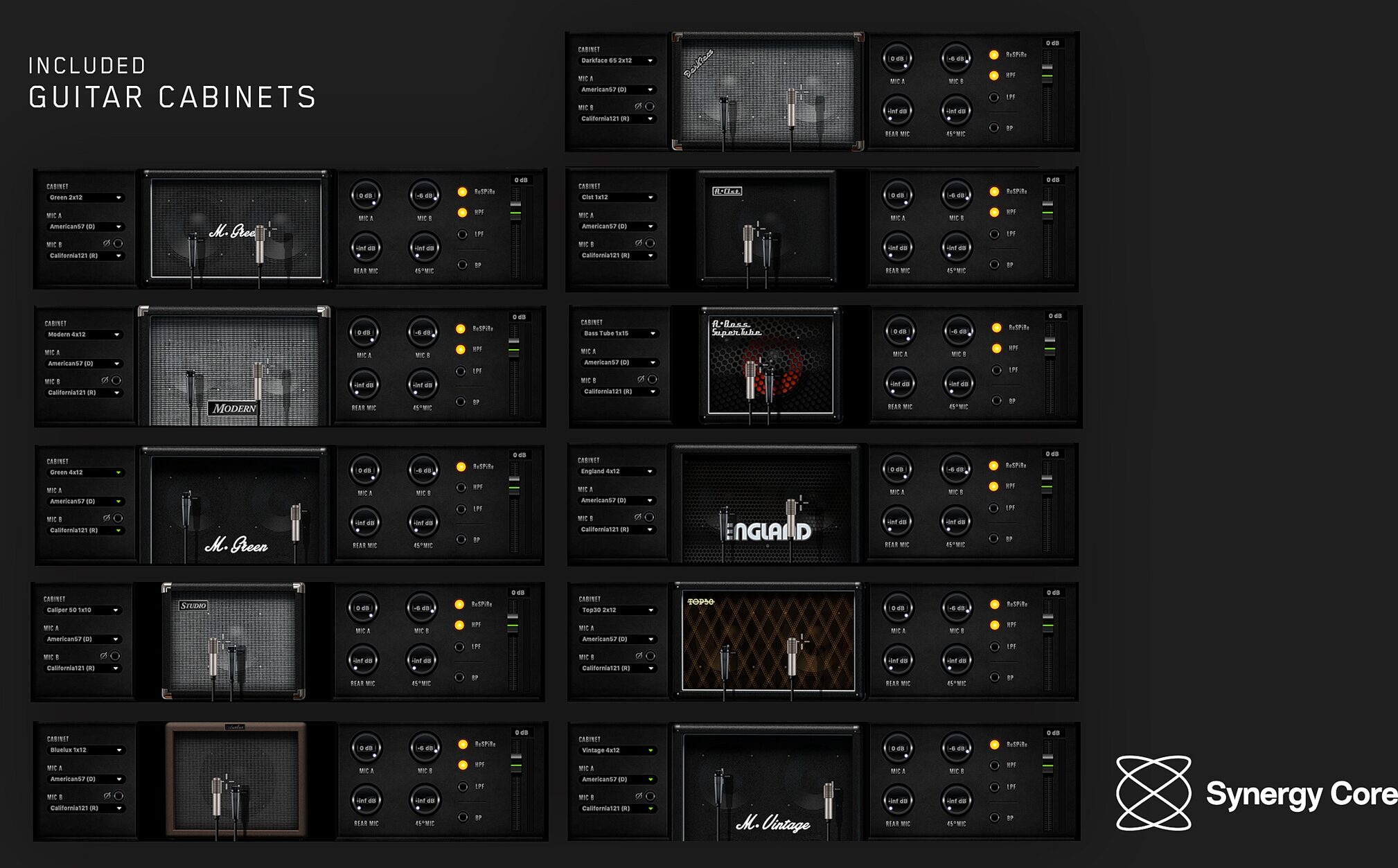
Task: Open the Vintage 4x12 cabinet dropdown
Action: (617, 750)
